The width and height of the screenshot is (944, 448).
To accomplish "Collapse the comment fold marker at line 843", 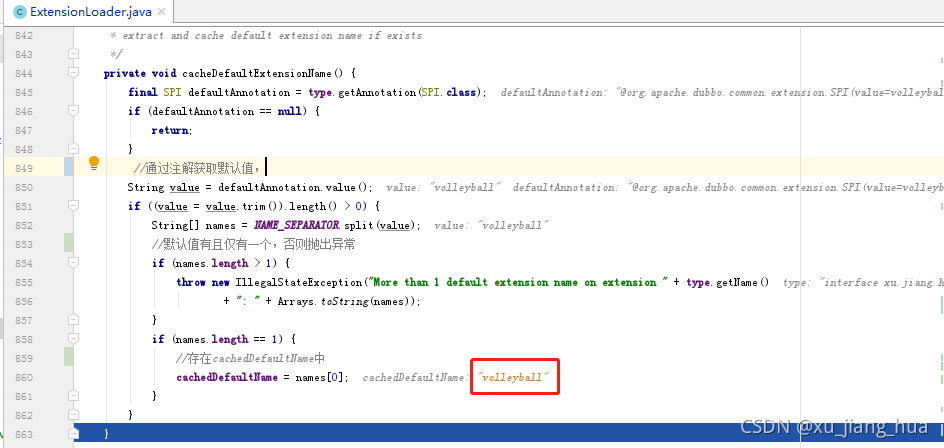I will 73,54.
